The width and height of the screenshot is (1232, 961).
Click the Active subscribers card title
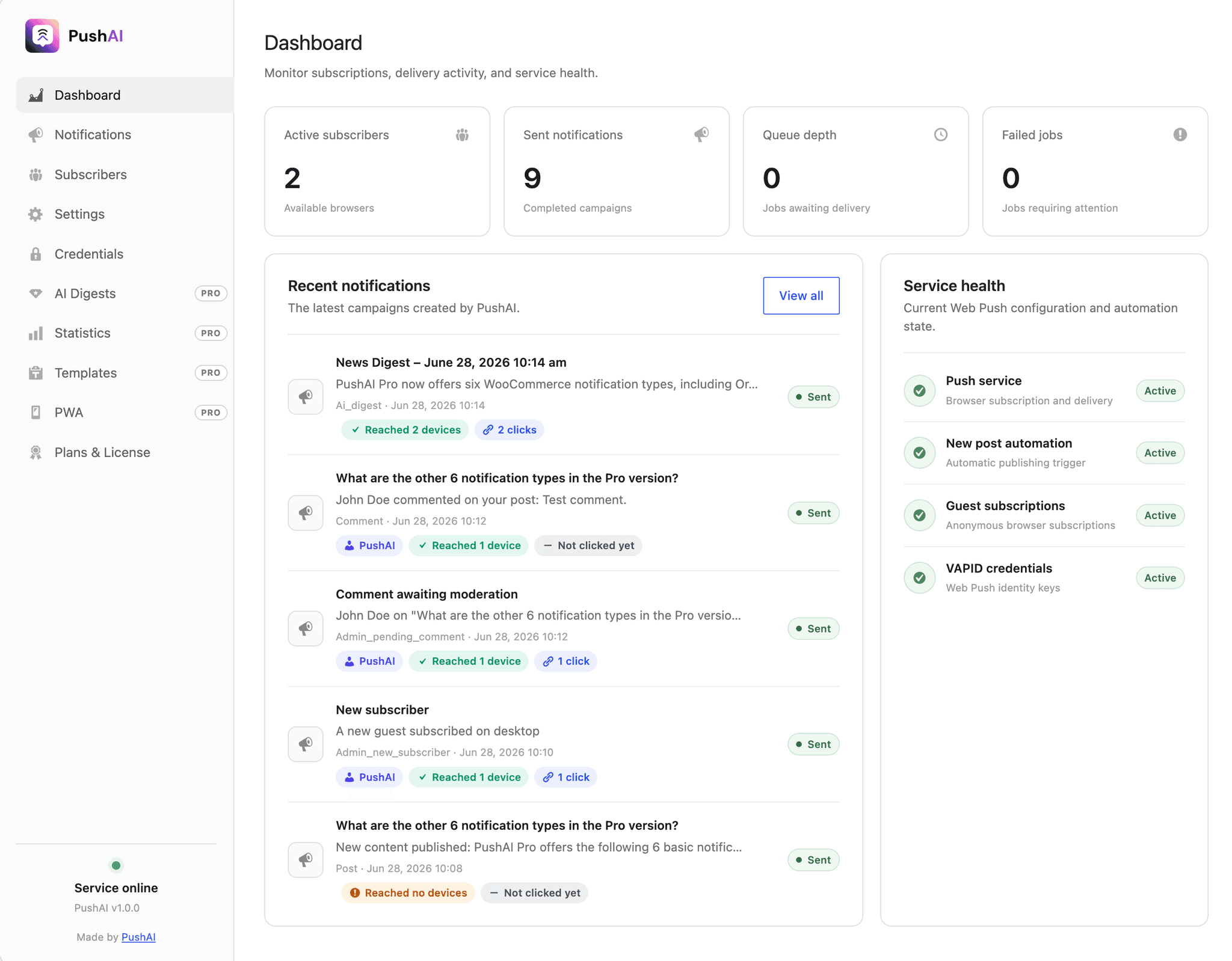tap(336, 135)
